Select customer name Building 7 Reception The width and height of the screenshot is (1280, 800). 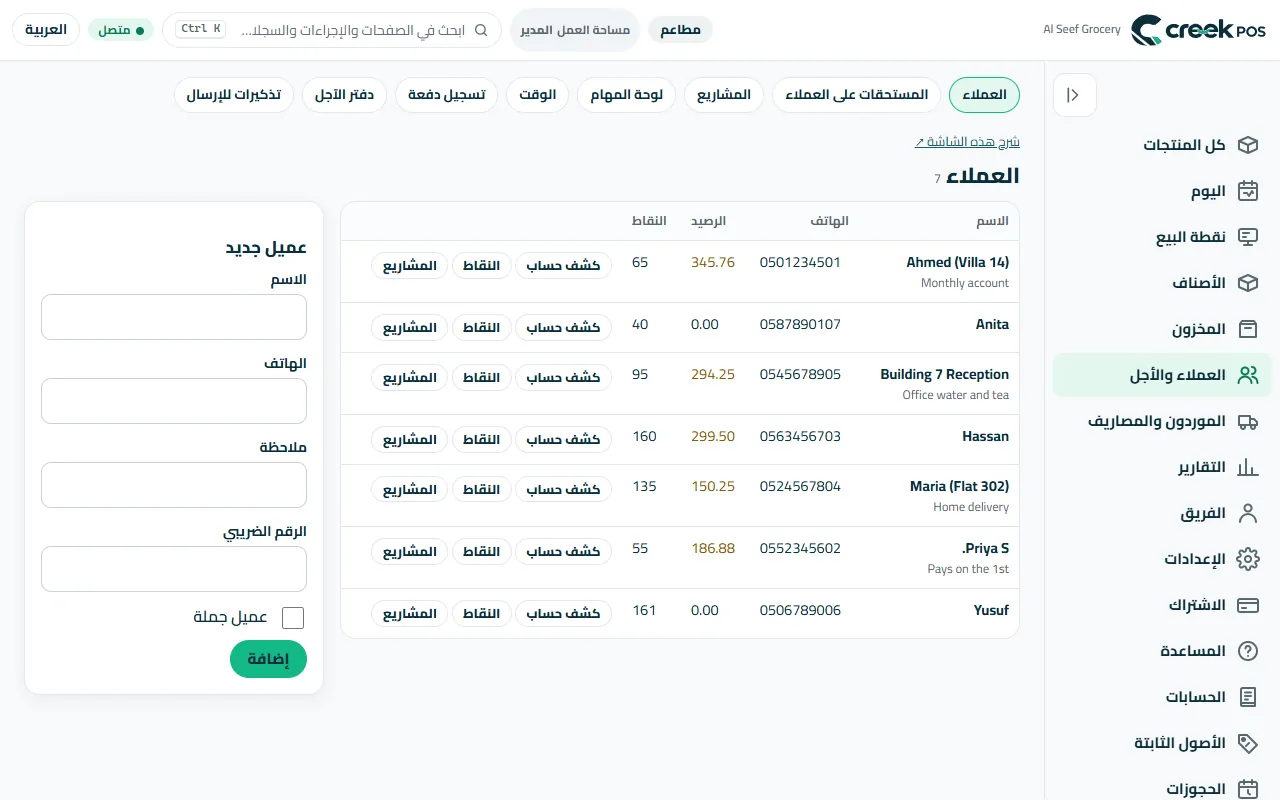pyautogui.click(x=944, y=374)
